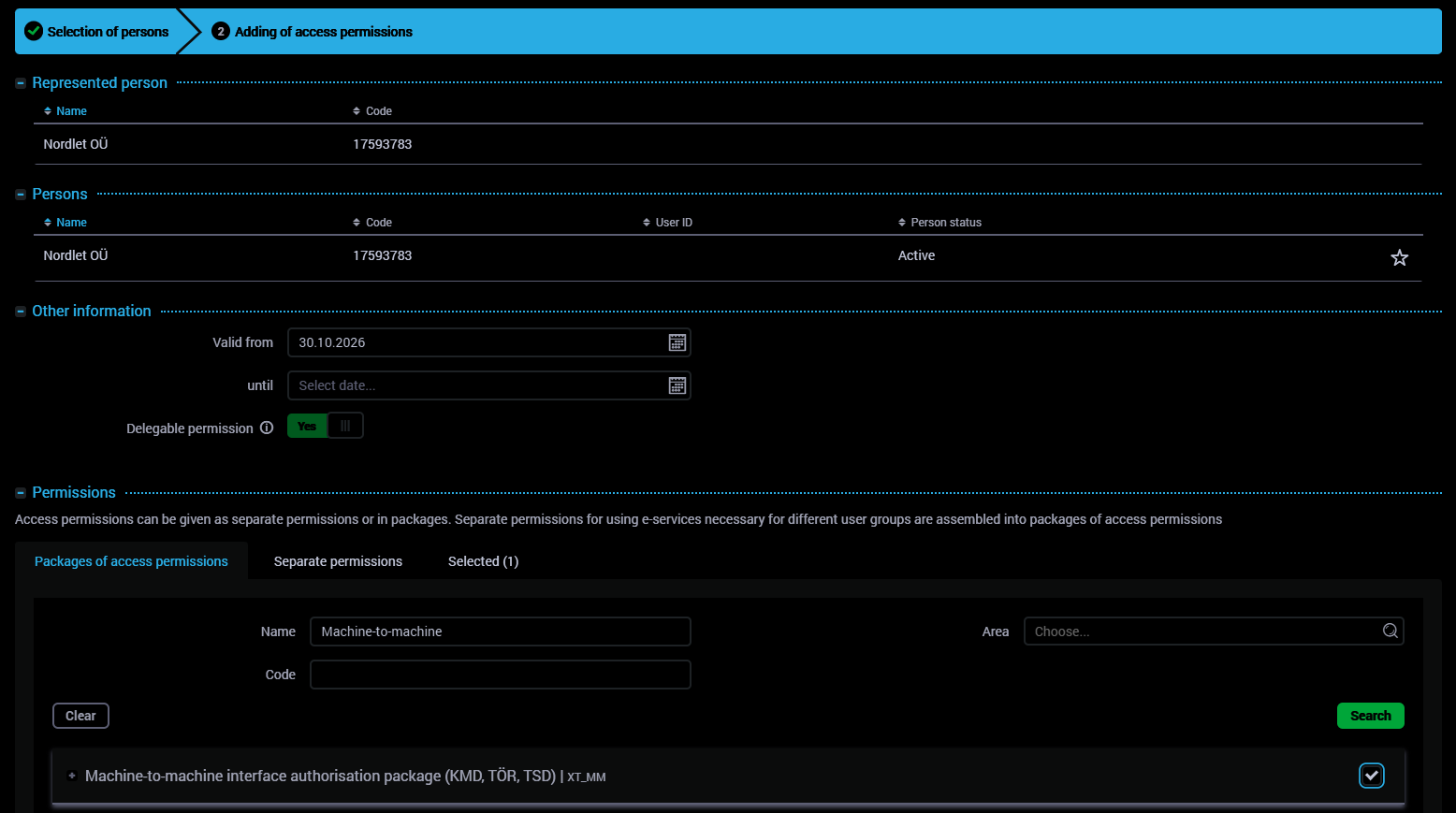Screen dimensions: 1456x813
Task: Collapse the Represented person section
Action: point(20,83)
